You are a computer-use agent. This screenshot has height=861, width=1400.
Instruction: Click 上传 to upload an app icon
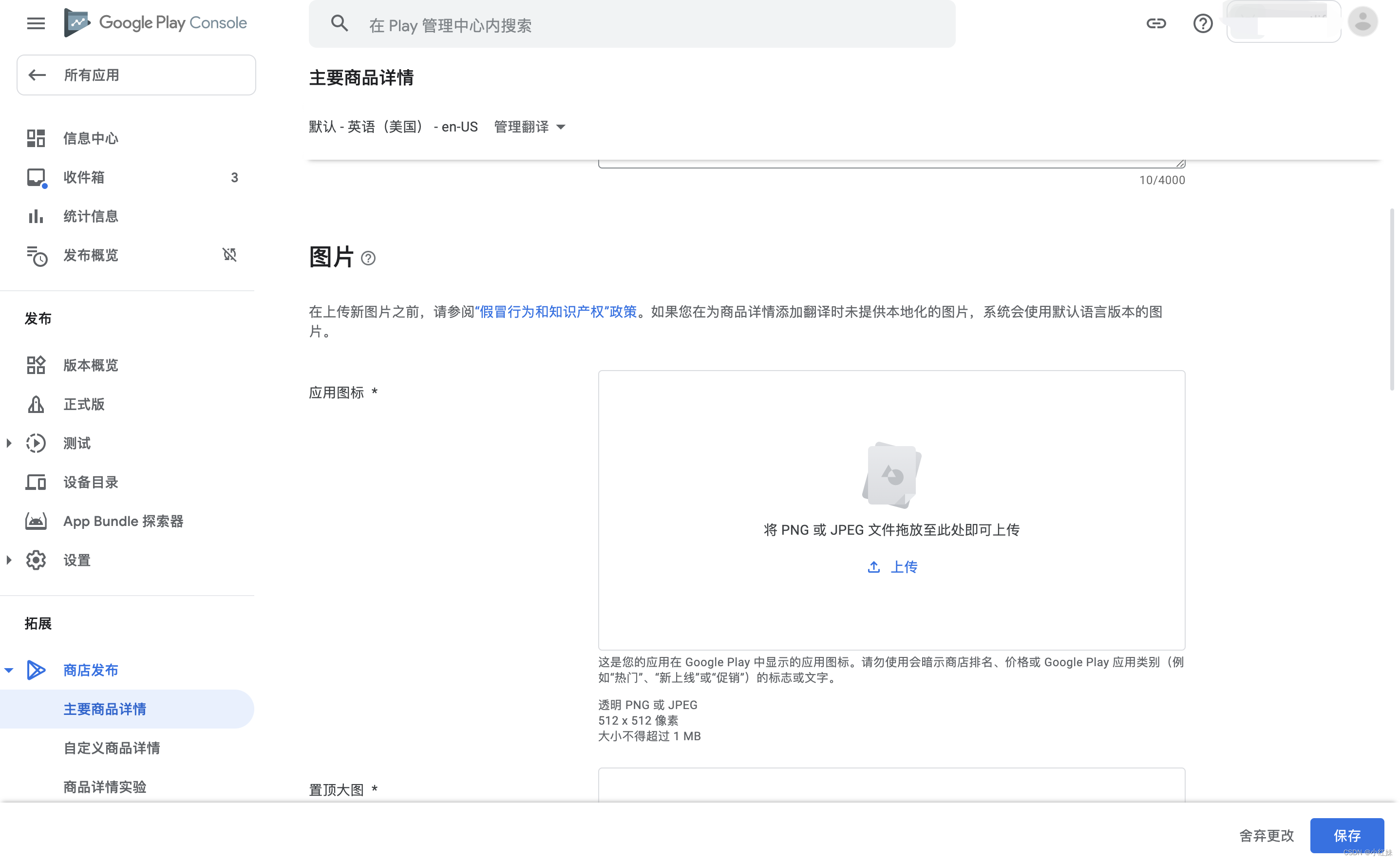(x=891, y=566)
